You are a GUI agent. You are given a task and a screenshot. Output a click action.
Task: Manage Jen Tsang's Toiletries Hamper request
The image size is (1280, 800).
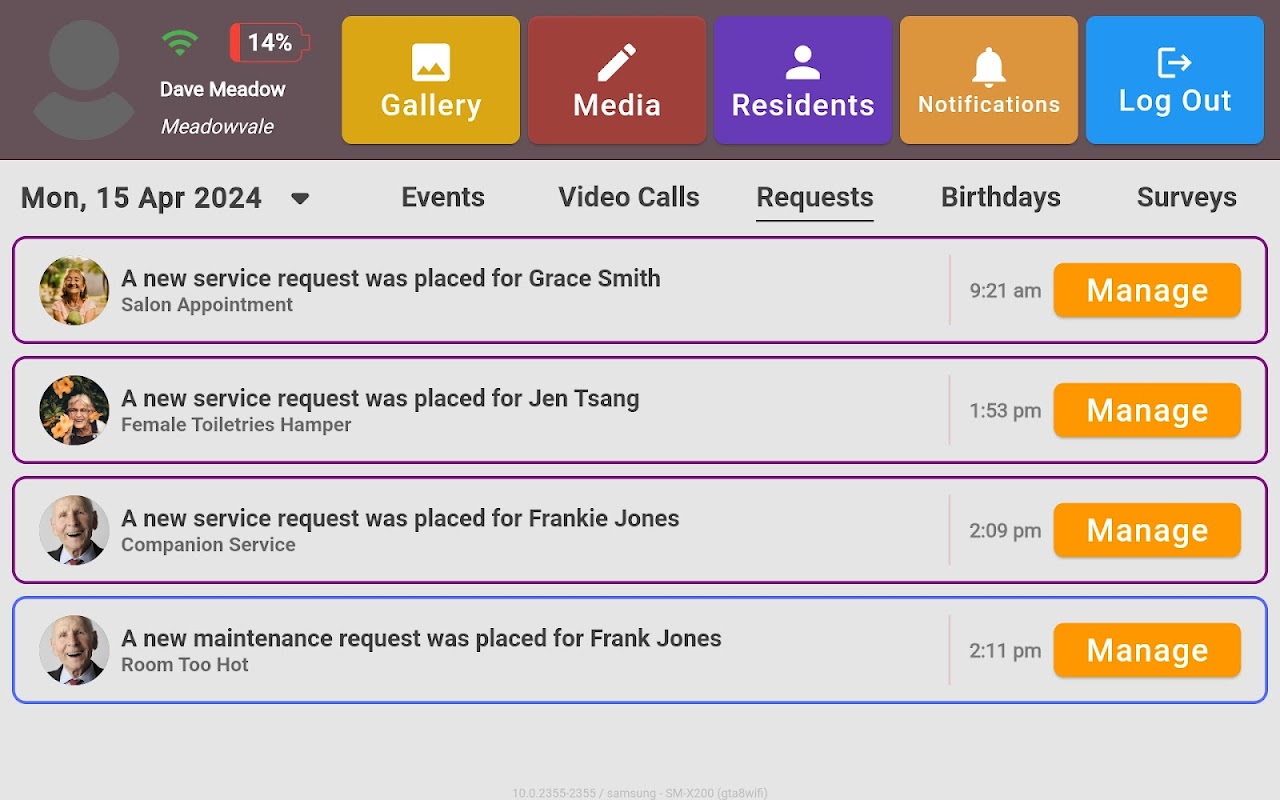[1147, 410]
